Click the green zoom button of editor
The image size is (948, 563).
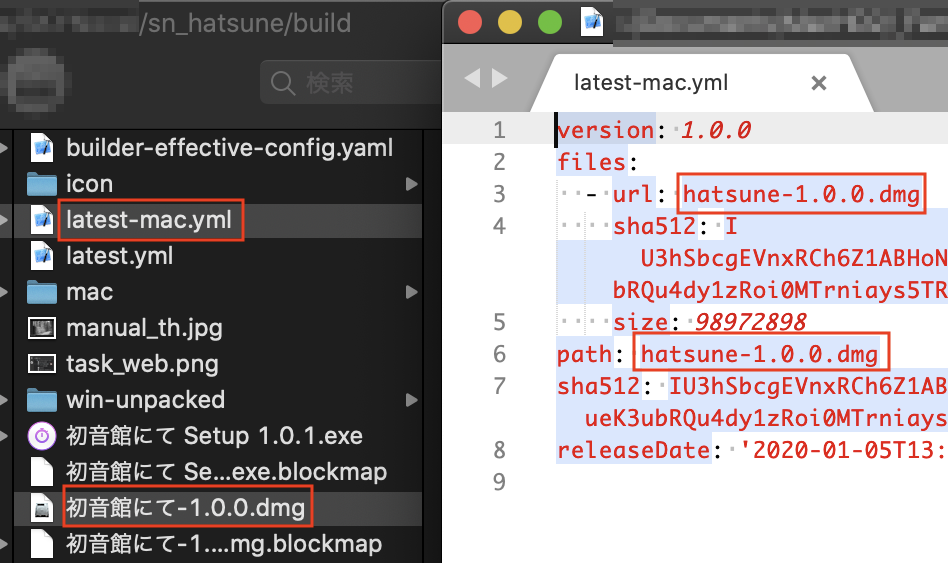(x=550, y=23)
